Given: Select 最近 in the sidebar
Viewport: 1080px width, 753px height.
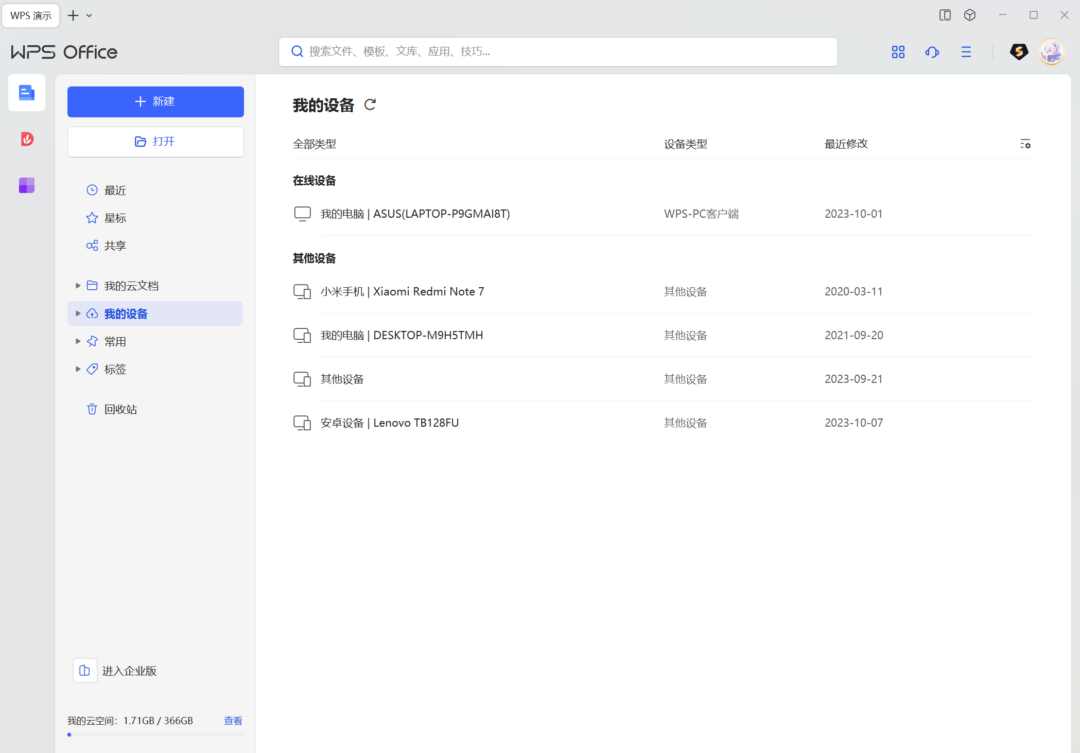Looking at the screenshot, I should (115, 190).
